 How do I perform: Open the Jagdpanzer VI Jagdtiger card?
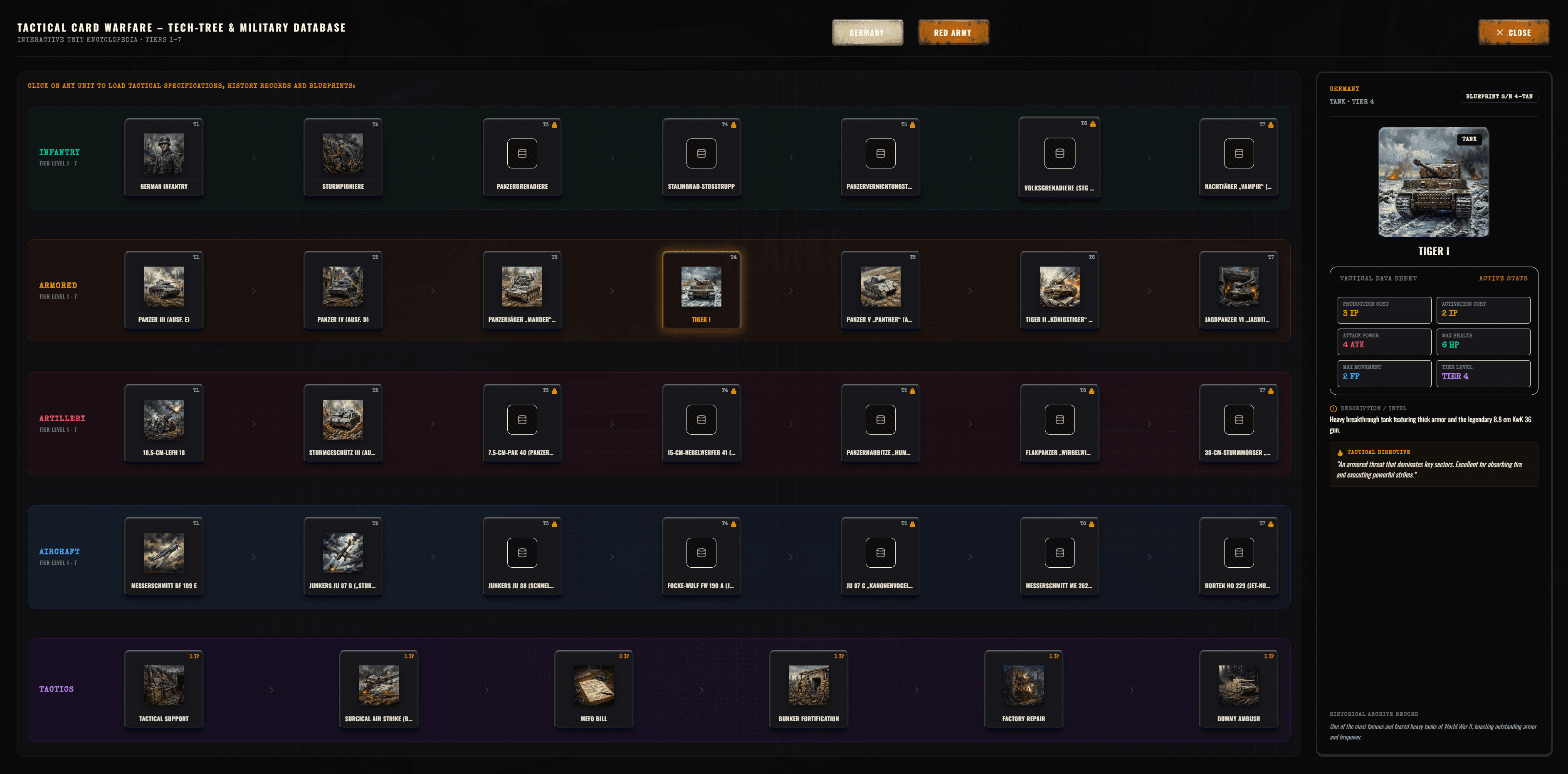pos(1239,290)
